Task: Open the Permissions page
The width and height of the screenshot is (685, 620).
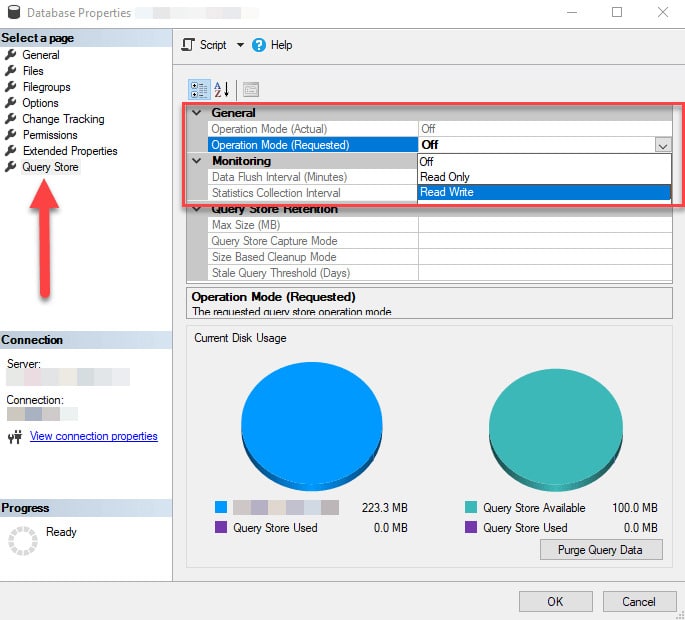Action: (50, 135)
